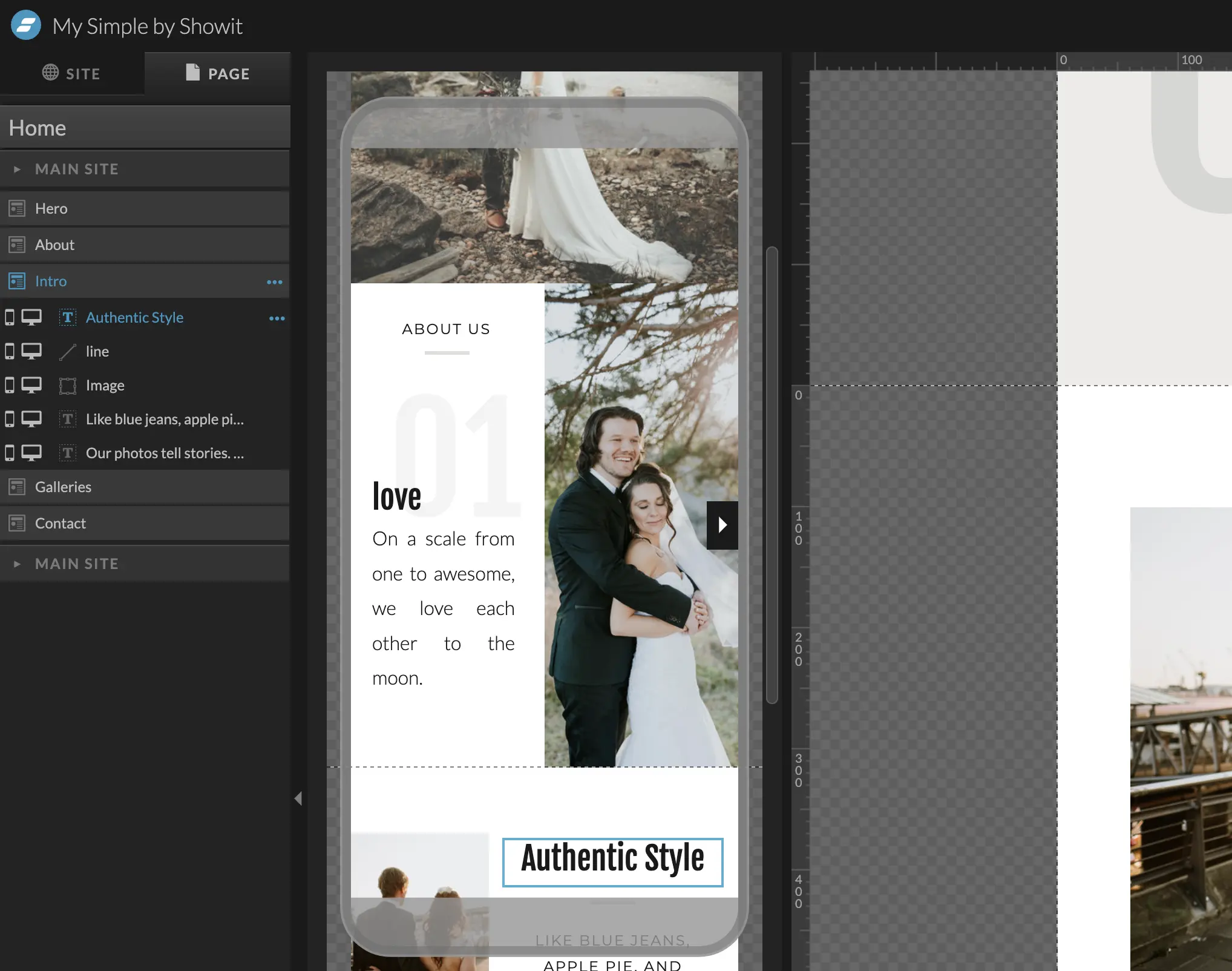Toggle mobile visibility for the Image element
The image size is (1232, 971).
tap(9, 385)
